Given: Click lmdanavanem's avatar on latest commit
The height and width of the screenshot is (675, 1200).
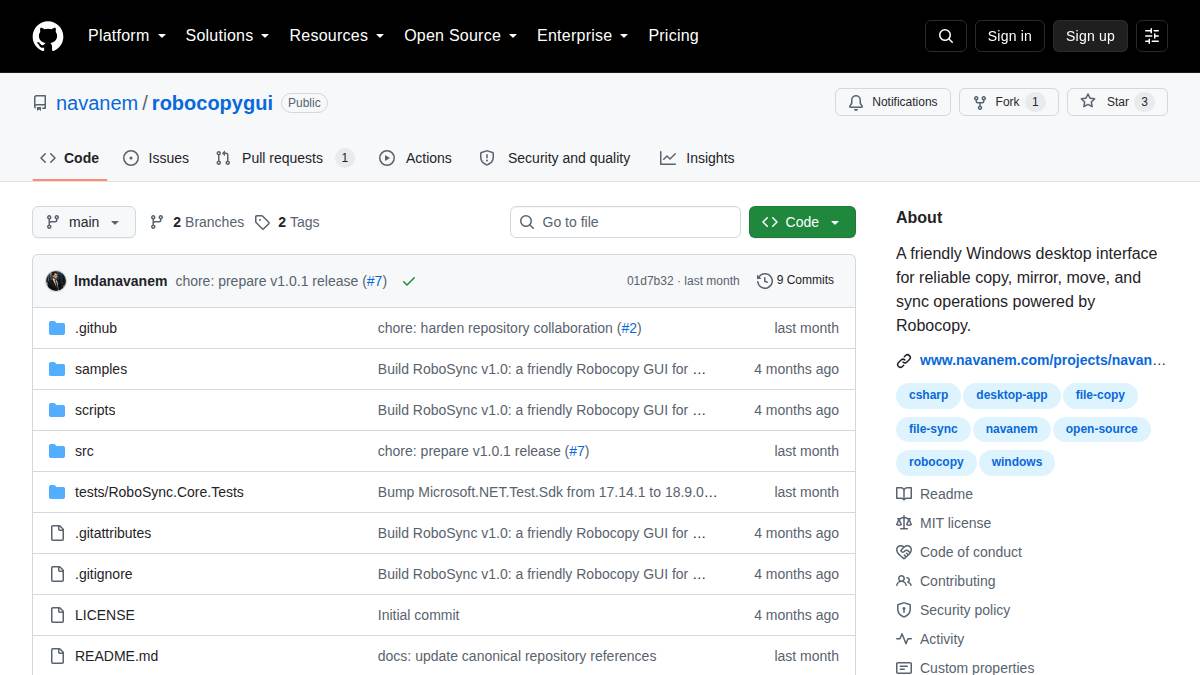Looking at the screenshot, I should 56,281.
